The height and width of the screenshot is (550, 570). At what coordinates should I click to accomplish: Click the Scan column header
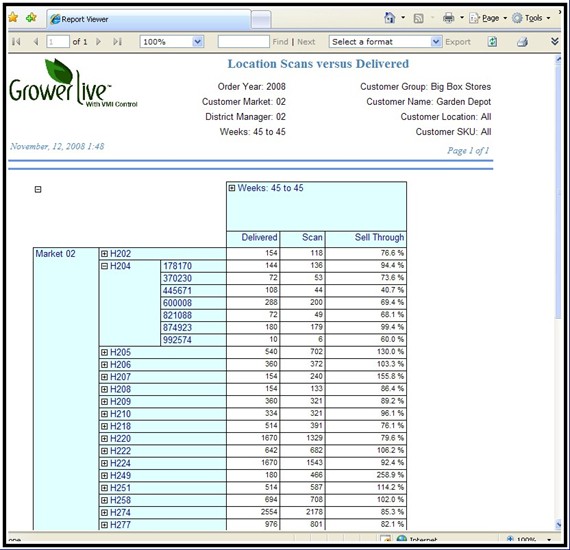pyautogui.click(x=302, y=238)
